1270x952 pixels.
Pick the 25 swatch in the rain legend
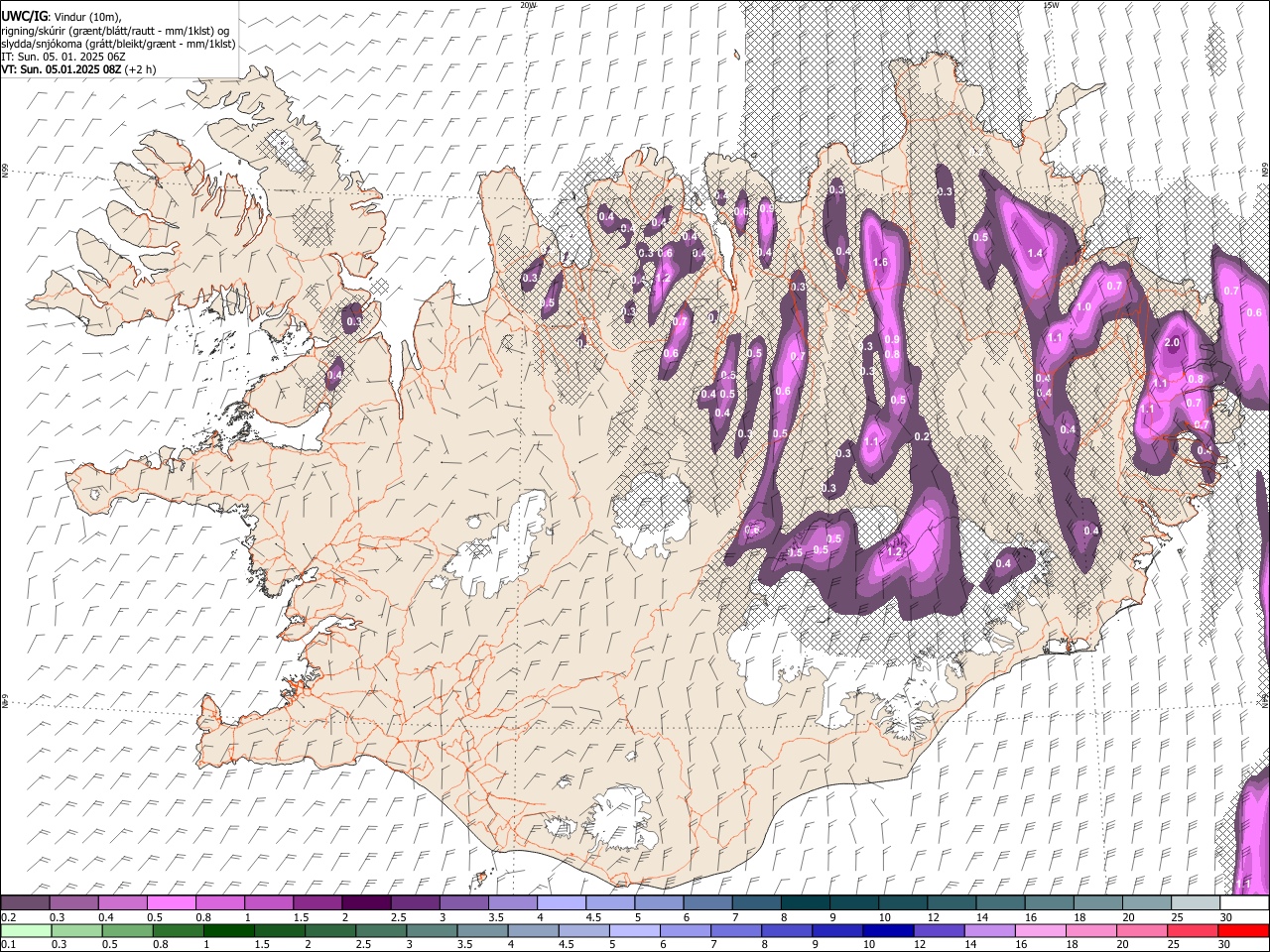point(1193,930)
